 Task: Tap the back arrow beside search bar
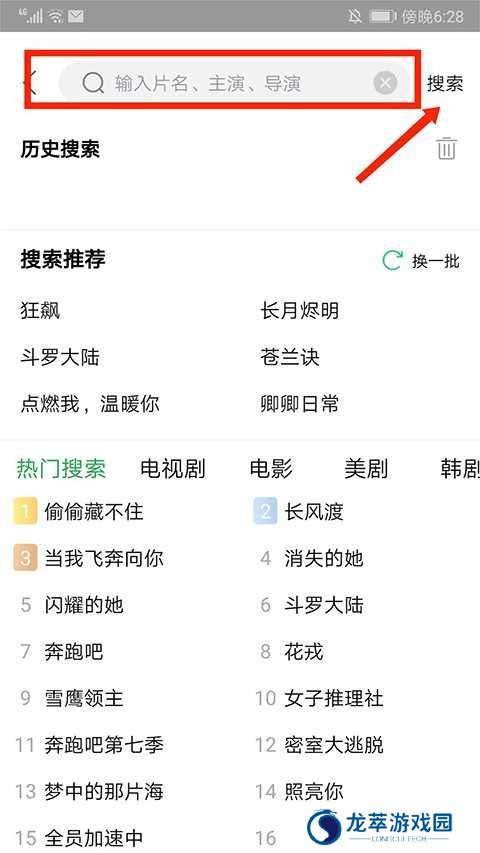pos(30,83)
